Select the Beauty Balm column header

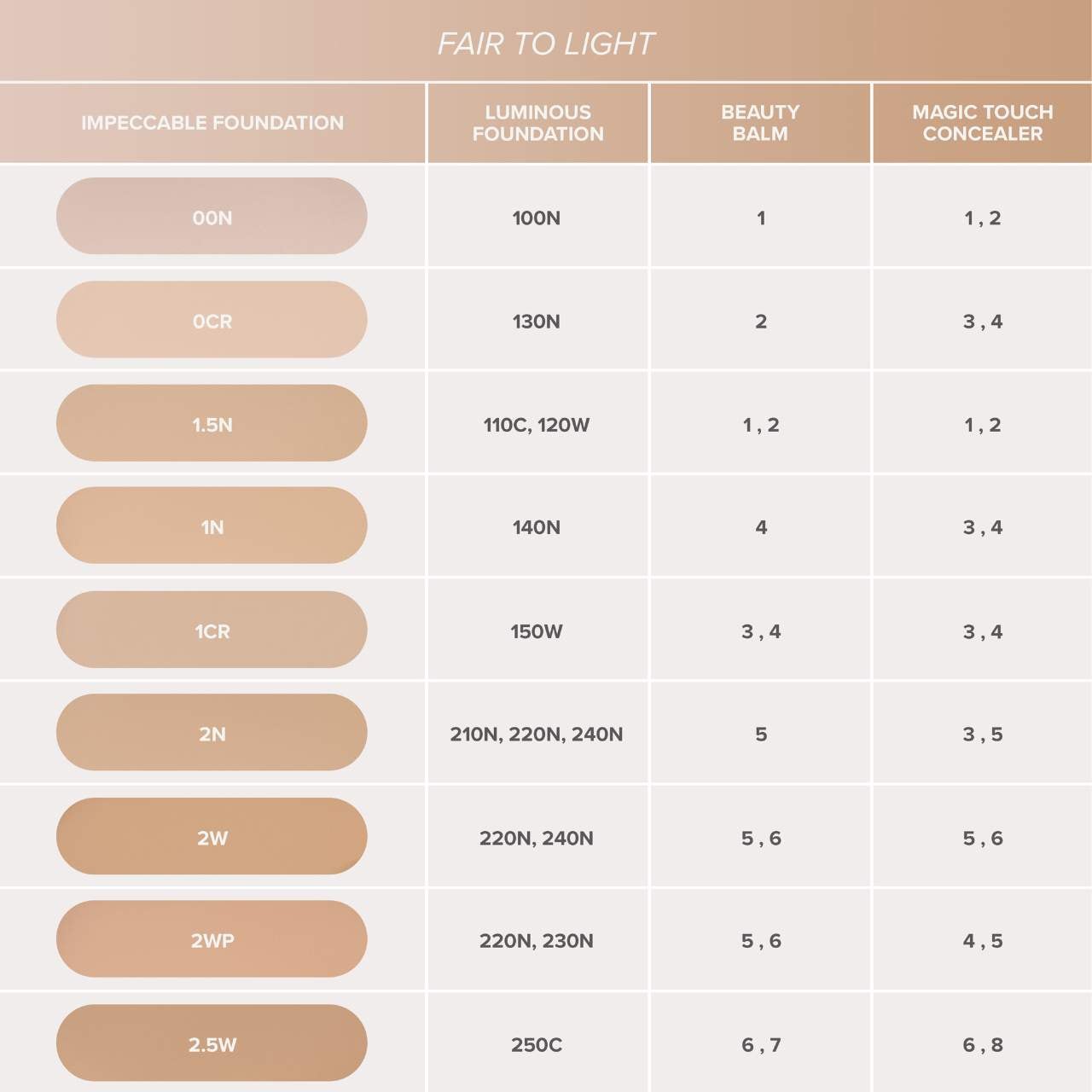click(x=760, y=123)
